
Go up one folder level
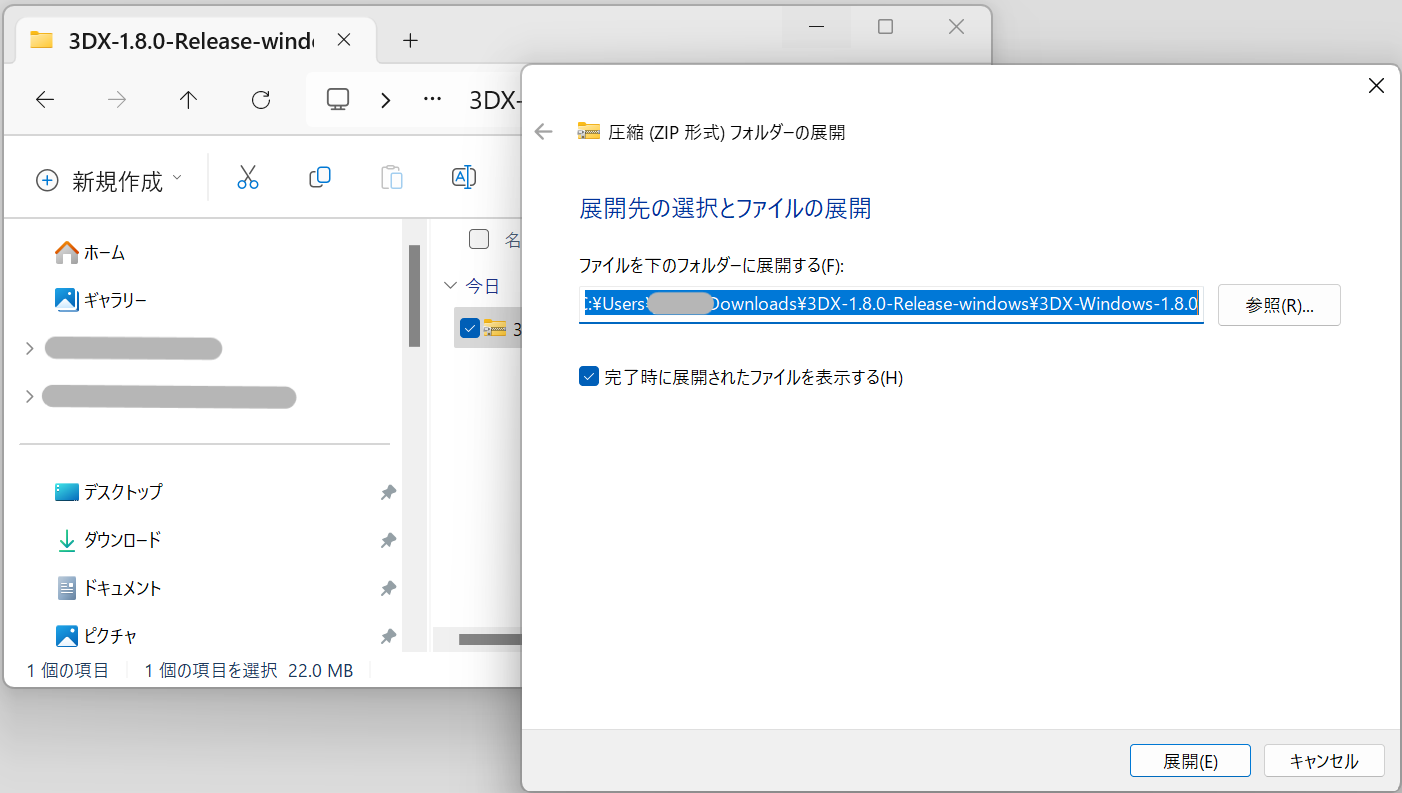188,99
